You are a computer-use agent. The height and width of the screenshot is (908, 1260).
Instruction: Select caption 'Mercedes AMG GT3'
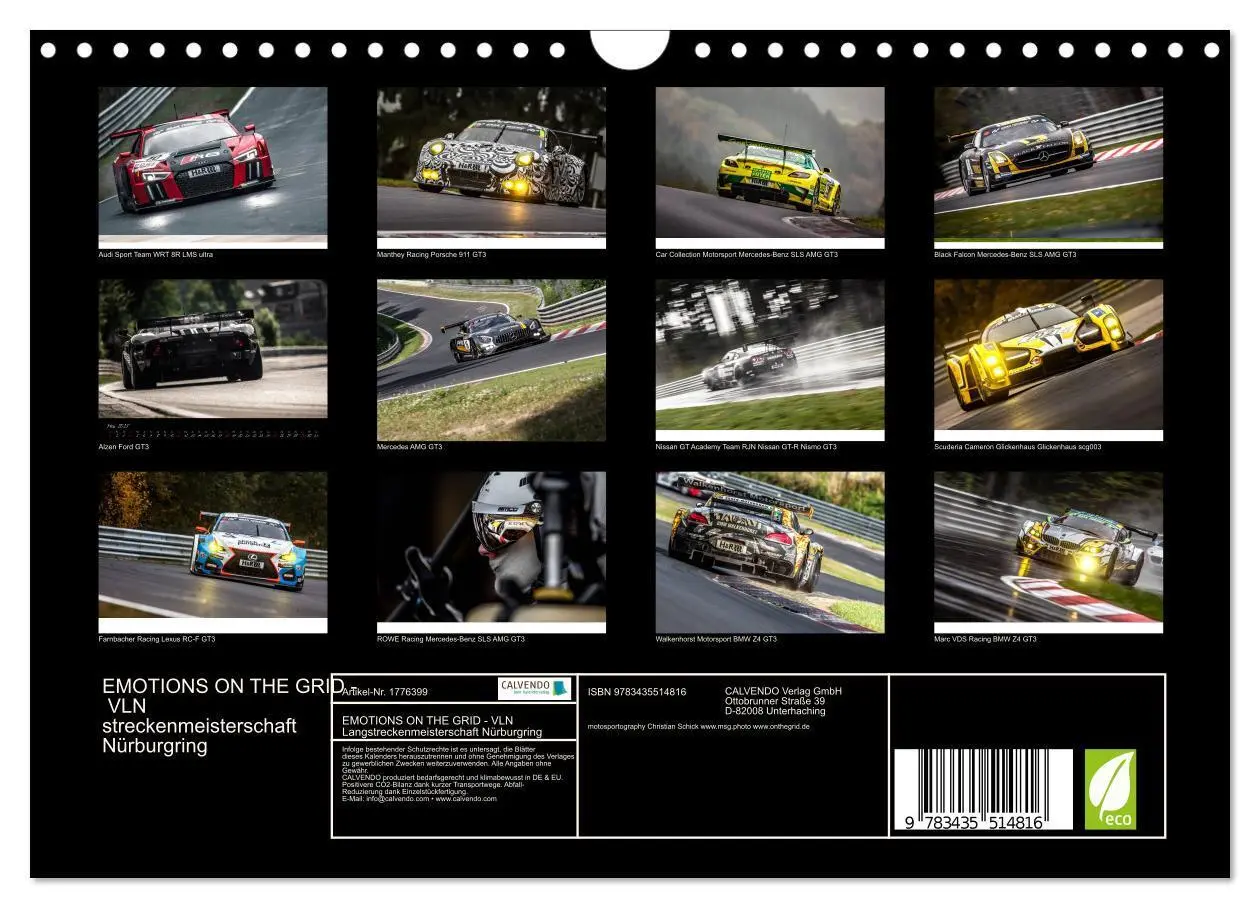(410, 447)
